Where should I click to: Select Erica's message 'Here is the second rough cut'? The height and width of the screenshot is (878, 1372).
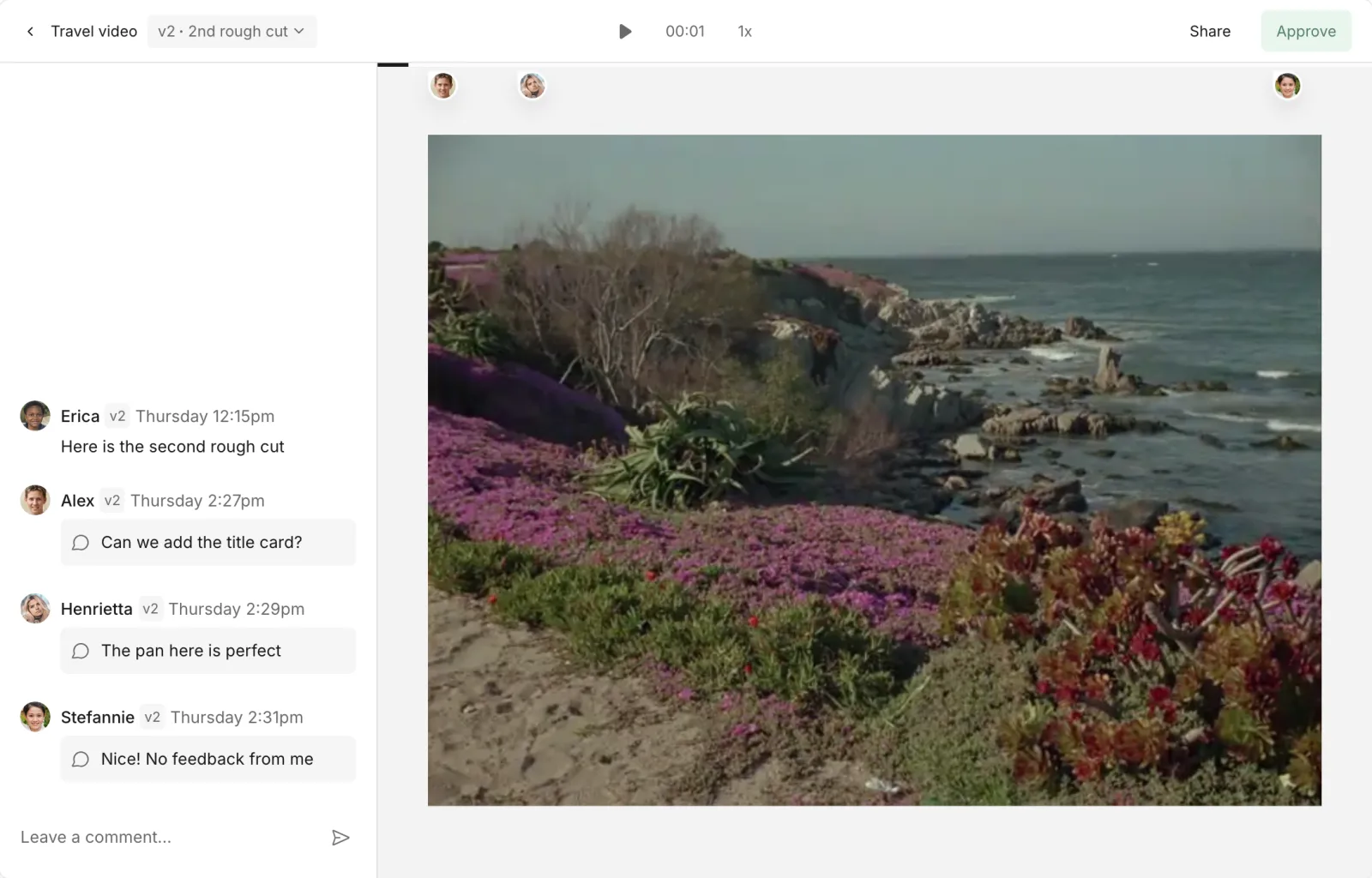click(172, 447)
